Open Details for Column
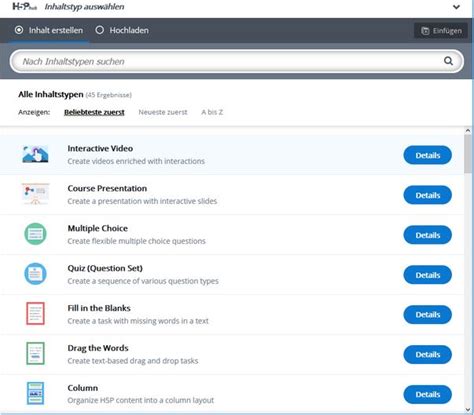The height and width of the screenshot is (415, 474). 428,394
